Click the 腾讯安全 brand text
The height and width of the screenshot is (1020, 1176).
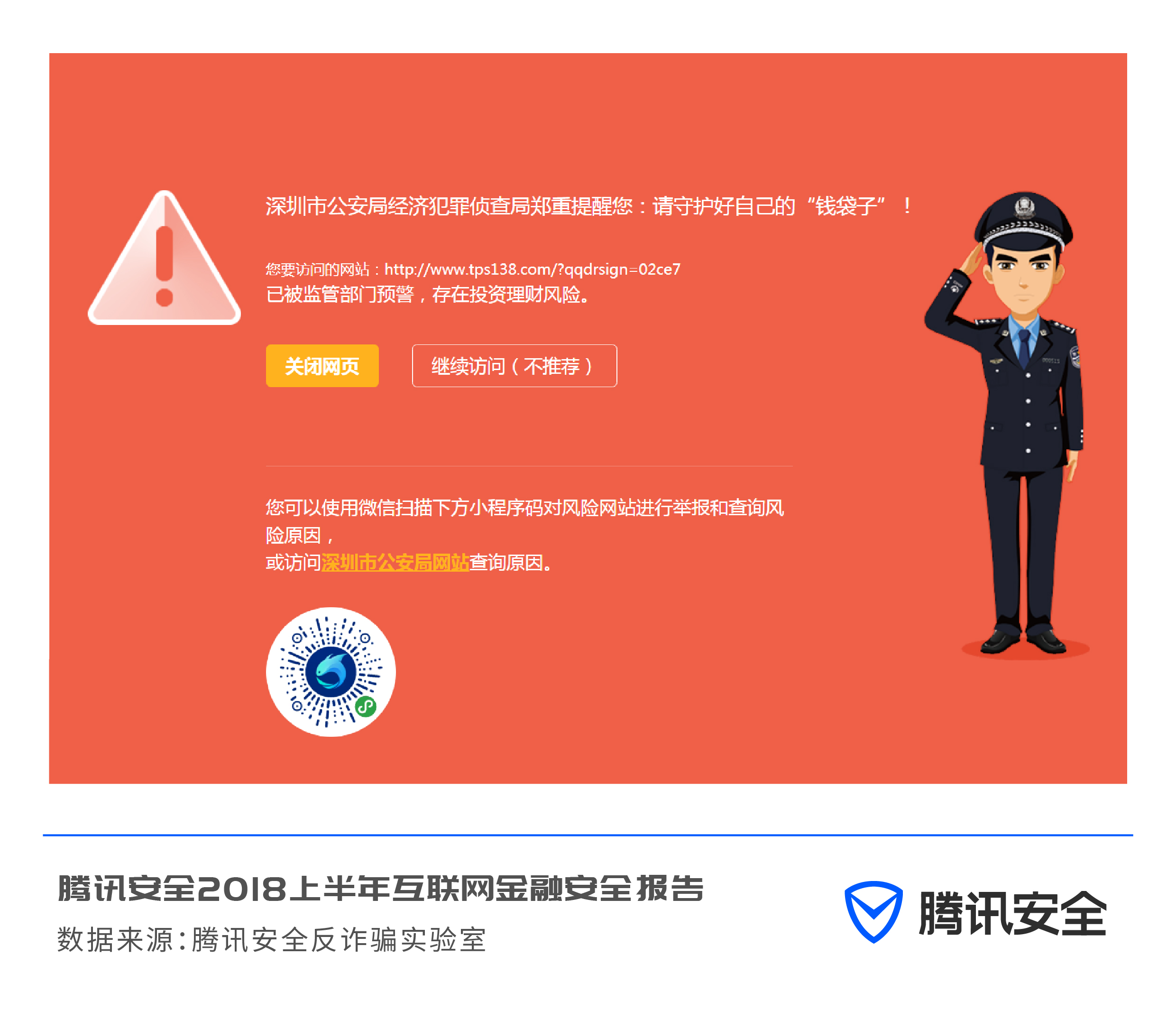(1012, 913)
